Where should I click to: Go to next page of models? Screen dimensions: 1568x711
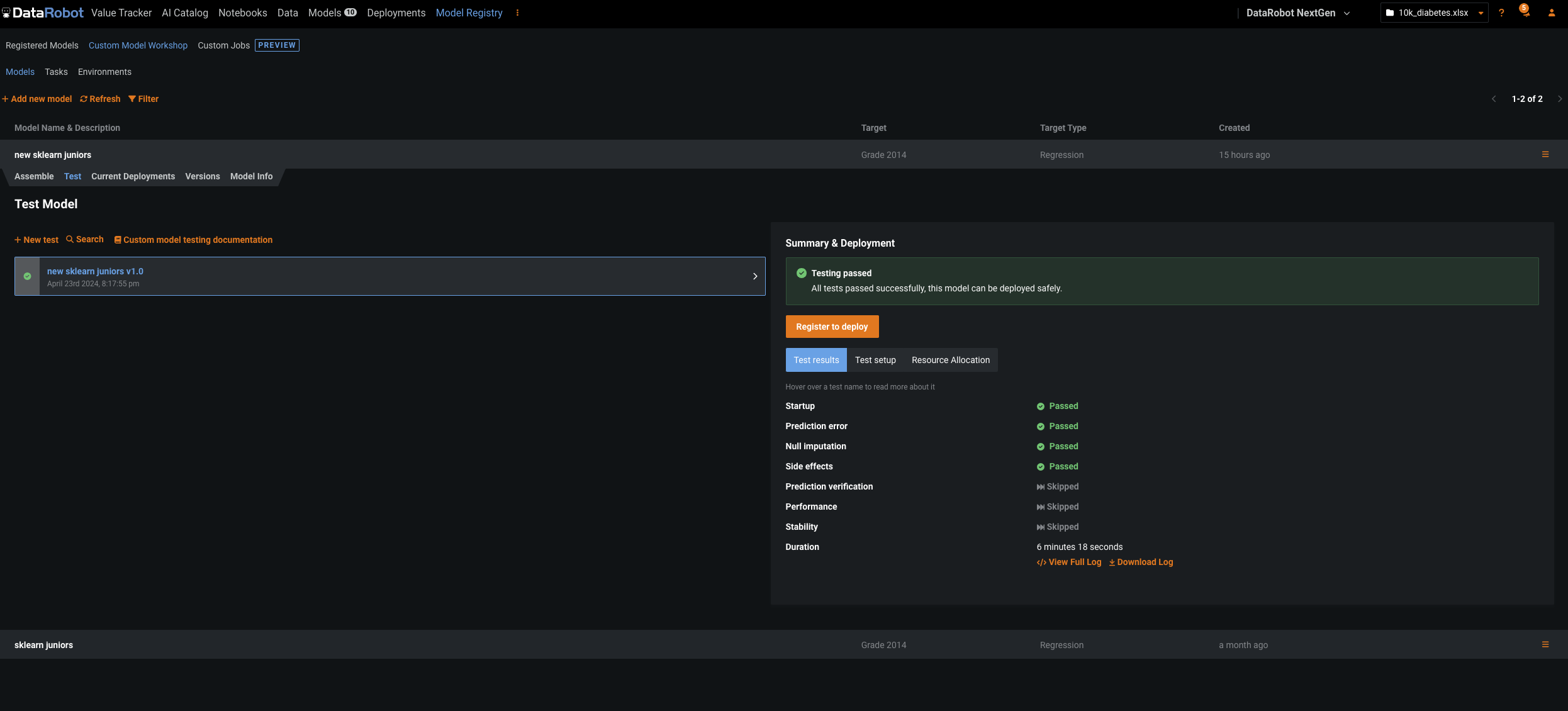1559,99
